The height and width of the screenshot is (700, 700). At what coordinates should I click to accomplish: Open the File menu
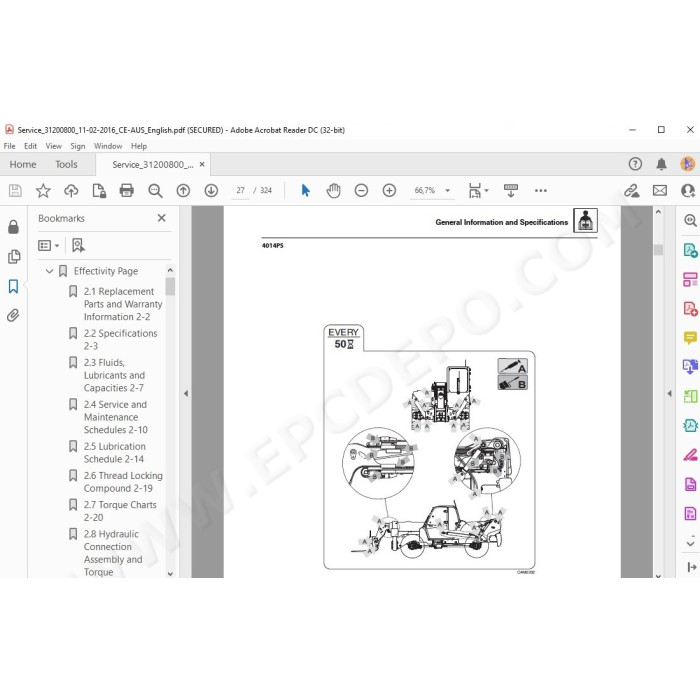pos(9,146)
